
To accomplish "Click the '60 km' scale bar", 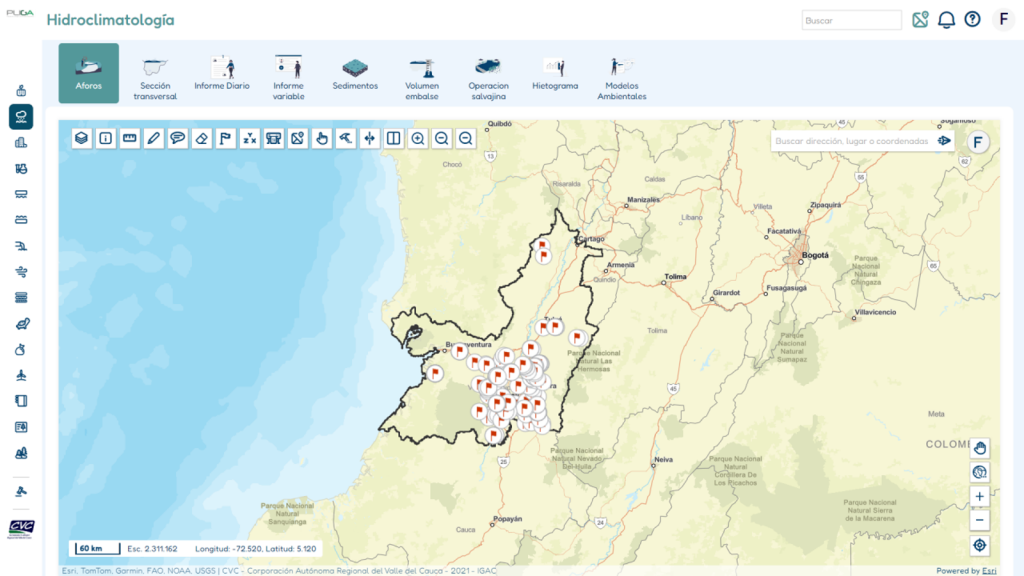I will 97,549.
